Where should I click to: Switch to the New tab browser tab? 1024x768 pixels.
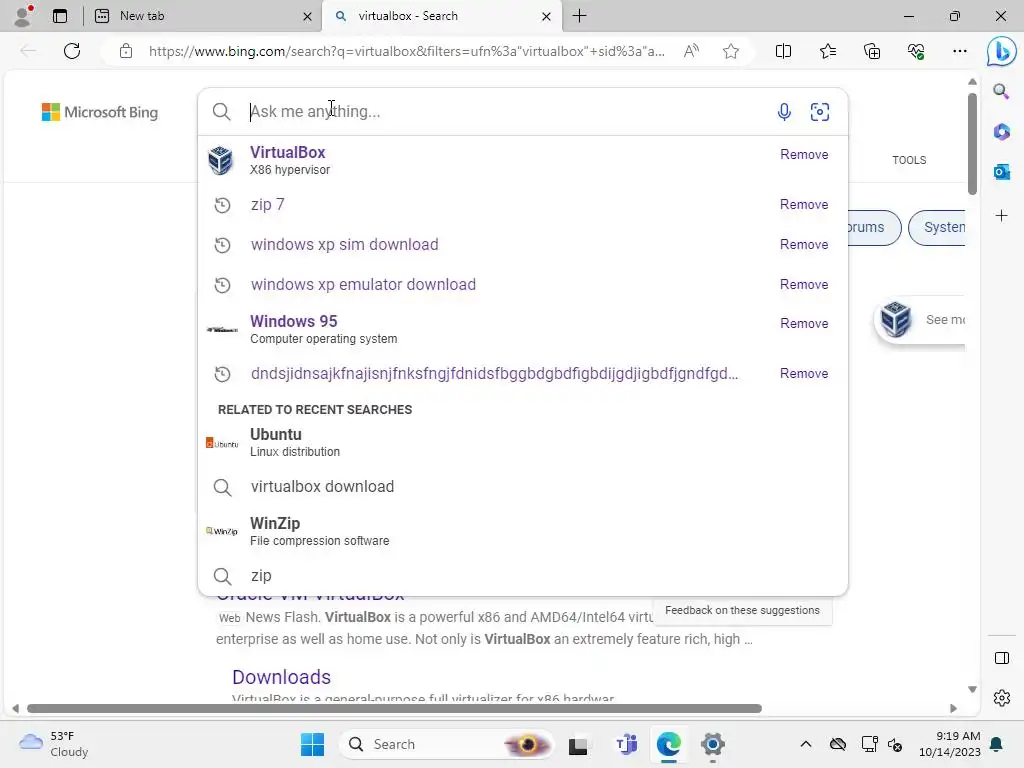202,16
